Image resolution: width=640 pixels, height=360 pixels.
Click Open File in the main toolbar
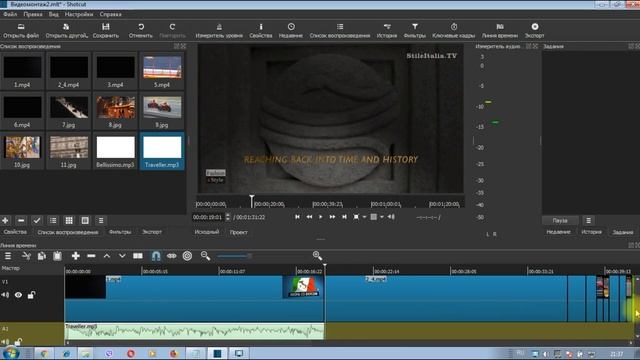[x=21, y=31]
